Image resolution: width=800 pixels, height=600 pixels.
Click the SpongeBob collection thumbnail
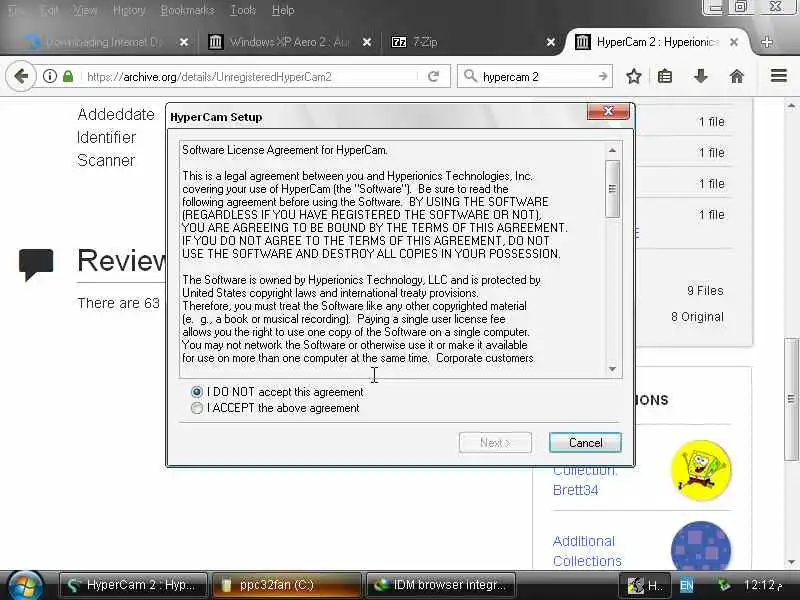point(701,470)
